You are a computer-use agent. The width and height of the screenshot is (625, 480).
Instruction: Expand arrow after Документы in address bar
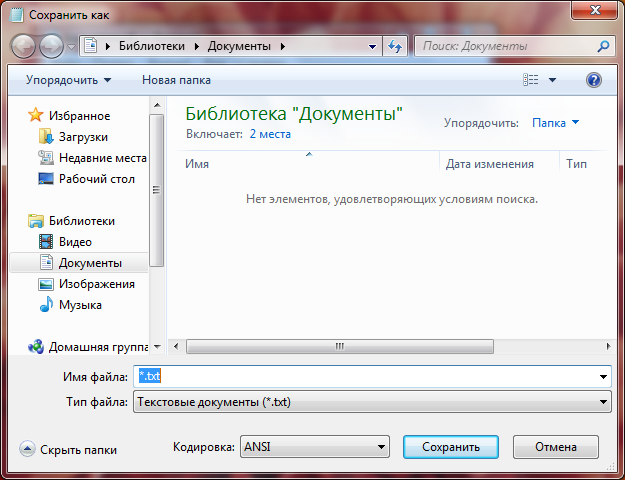coord(283,46)
